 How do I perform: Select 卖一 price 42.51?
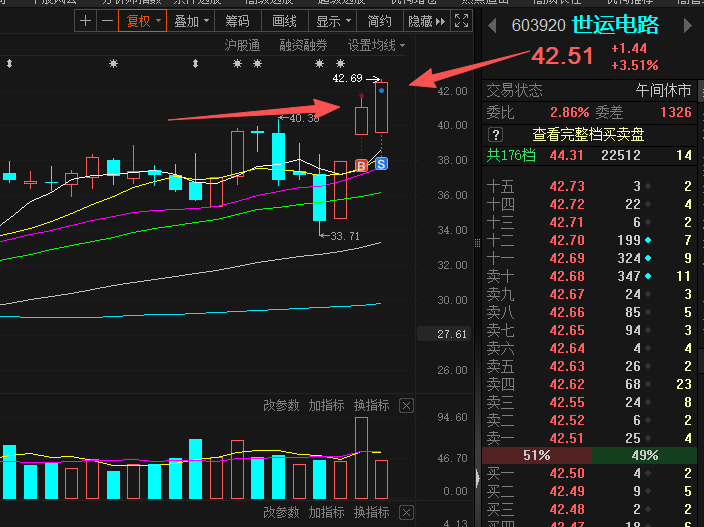tap(567, 438)
